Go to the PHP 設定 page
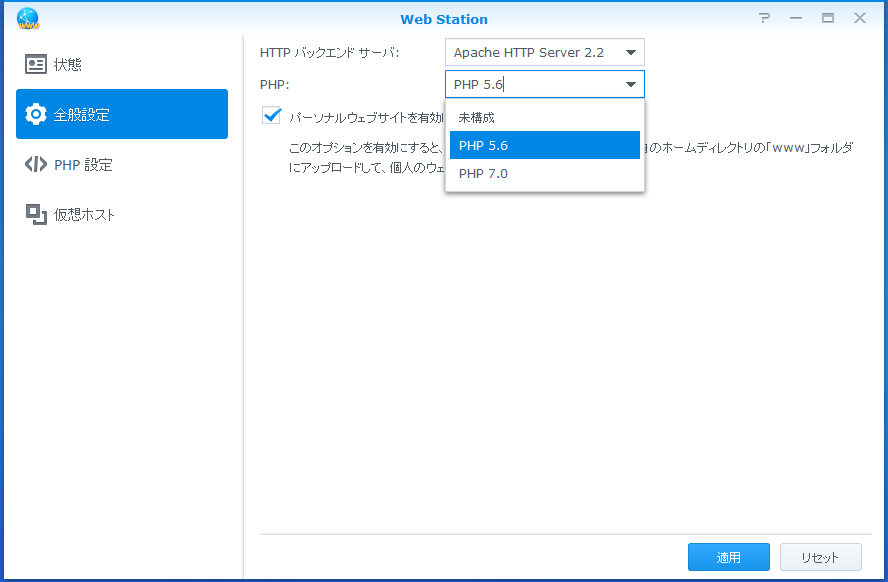This screenshot has height=582, width=888. 122,165
